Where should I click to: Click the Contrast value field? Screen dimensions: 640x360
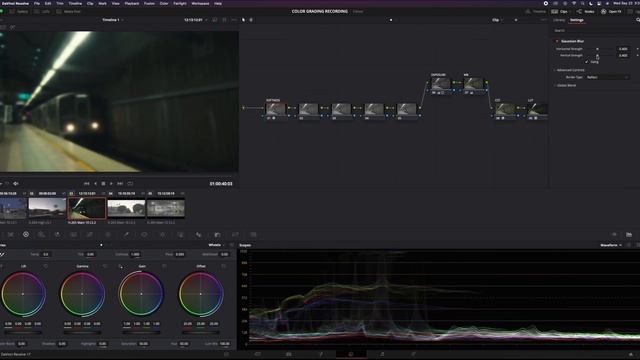tap(135, 254)
